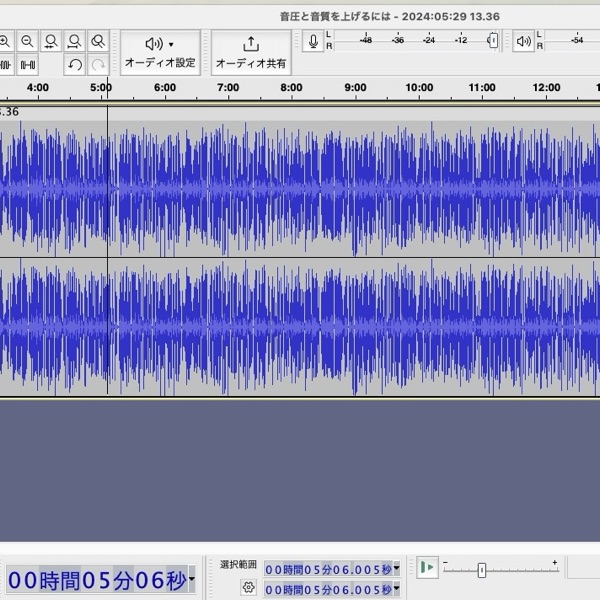Click the Zoom Out magnifier icon

point(27,41)
